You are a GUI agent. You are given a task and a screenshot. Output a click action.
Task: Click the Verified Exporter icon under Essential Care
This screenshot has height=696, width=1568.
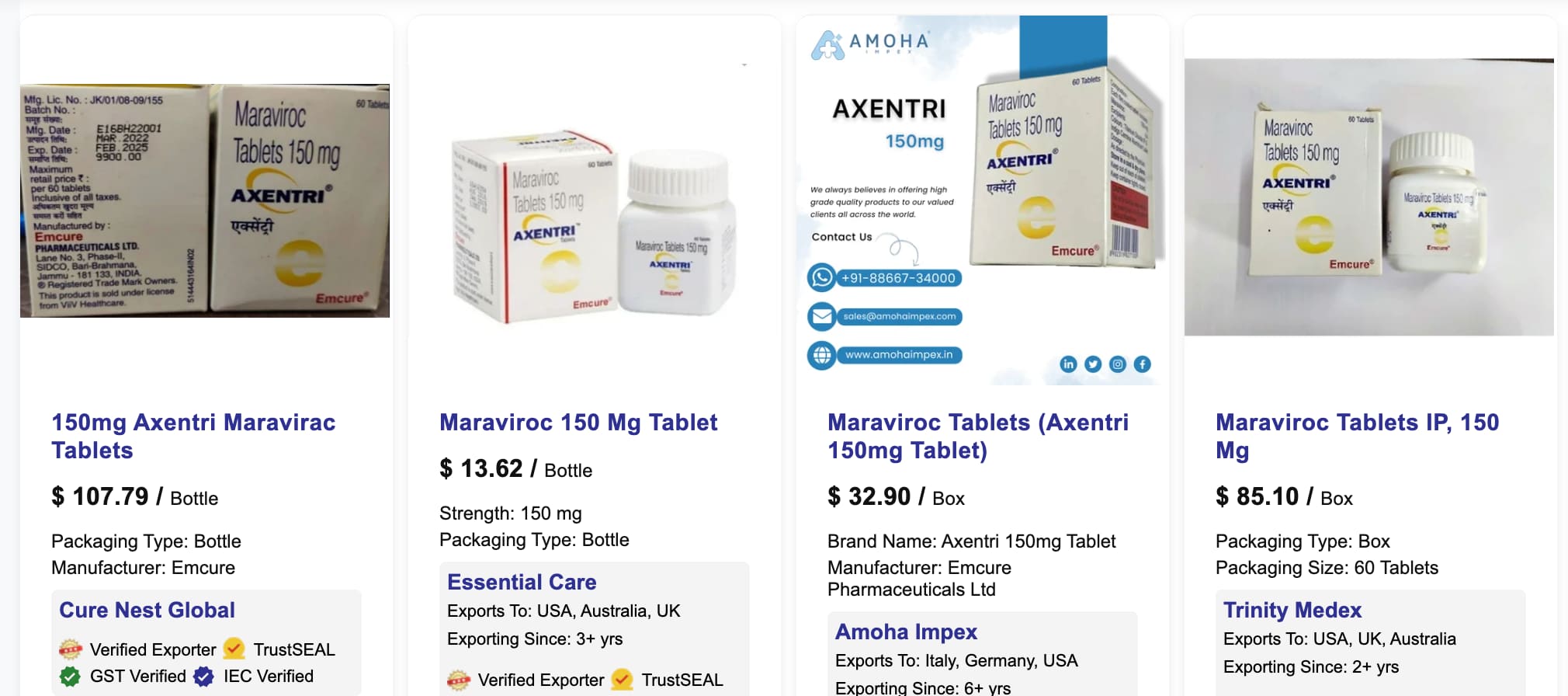click(x=459, y=680)
